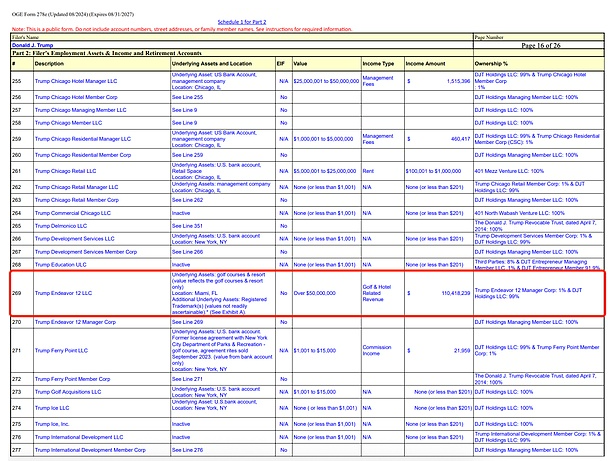Select "Trump Chicago Hotel Member Corp" description
Viewport: 610px width, 461px height.
coord(76,97)
